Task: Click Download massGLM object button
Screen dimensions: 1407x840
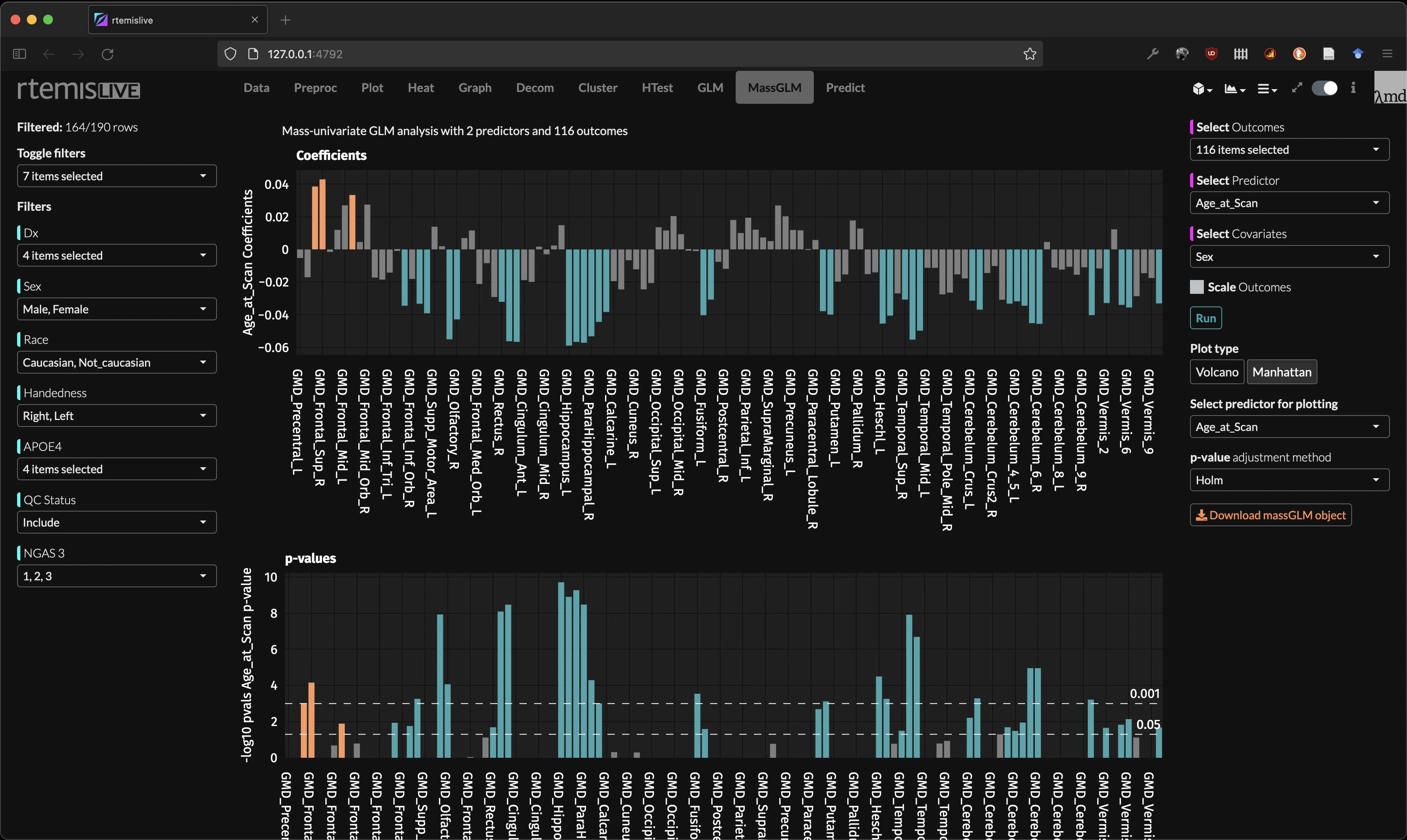Action: 1270,515
